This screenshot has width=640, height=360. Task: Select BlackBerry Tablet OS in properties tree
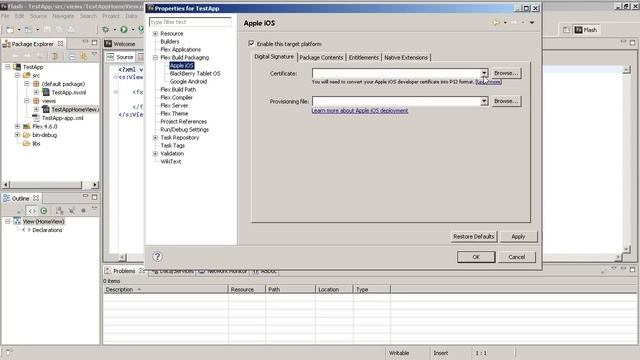pyautogui.click(x=195, y=73)
